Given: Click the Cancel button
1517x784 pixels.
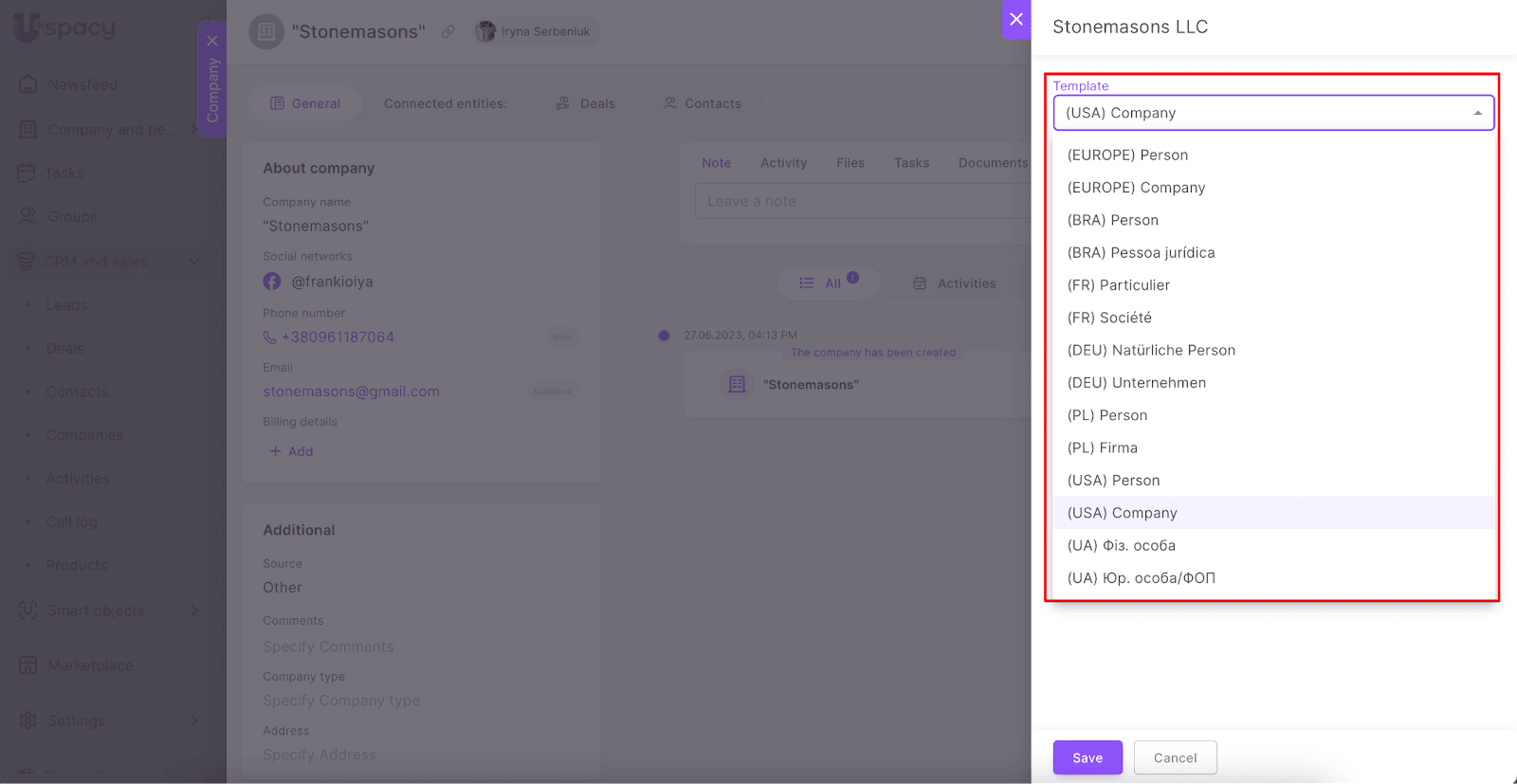Looking at the screenshot, I should (x=1175, y=757).
